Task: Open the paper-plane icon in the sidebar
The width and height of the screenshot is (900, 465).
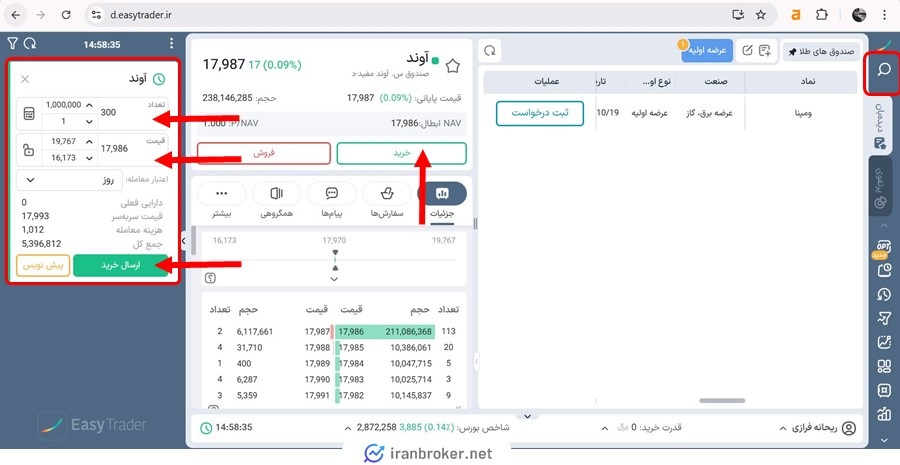Action: tap(884, 319)
